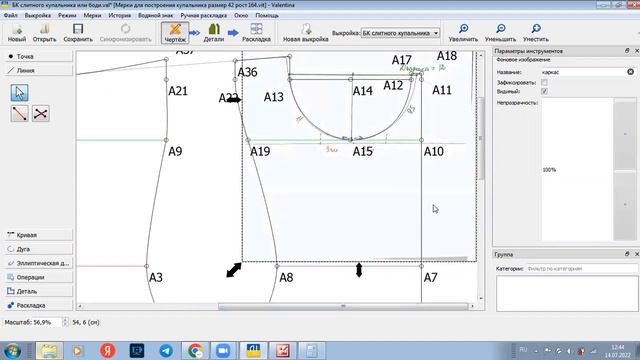Close the Группа panel
This screenshot has width=640, height=360.
[636, 254]
